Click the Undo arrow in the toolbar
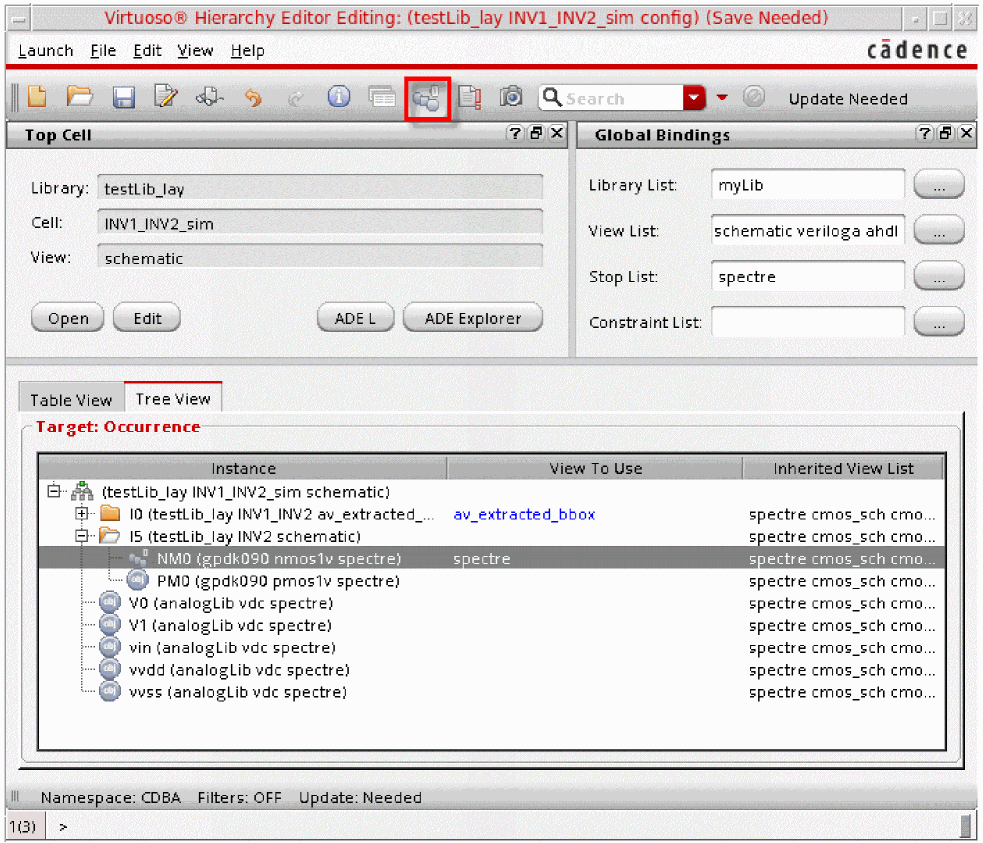Screen dimensions: 983x843 tap(253, 97)
